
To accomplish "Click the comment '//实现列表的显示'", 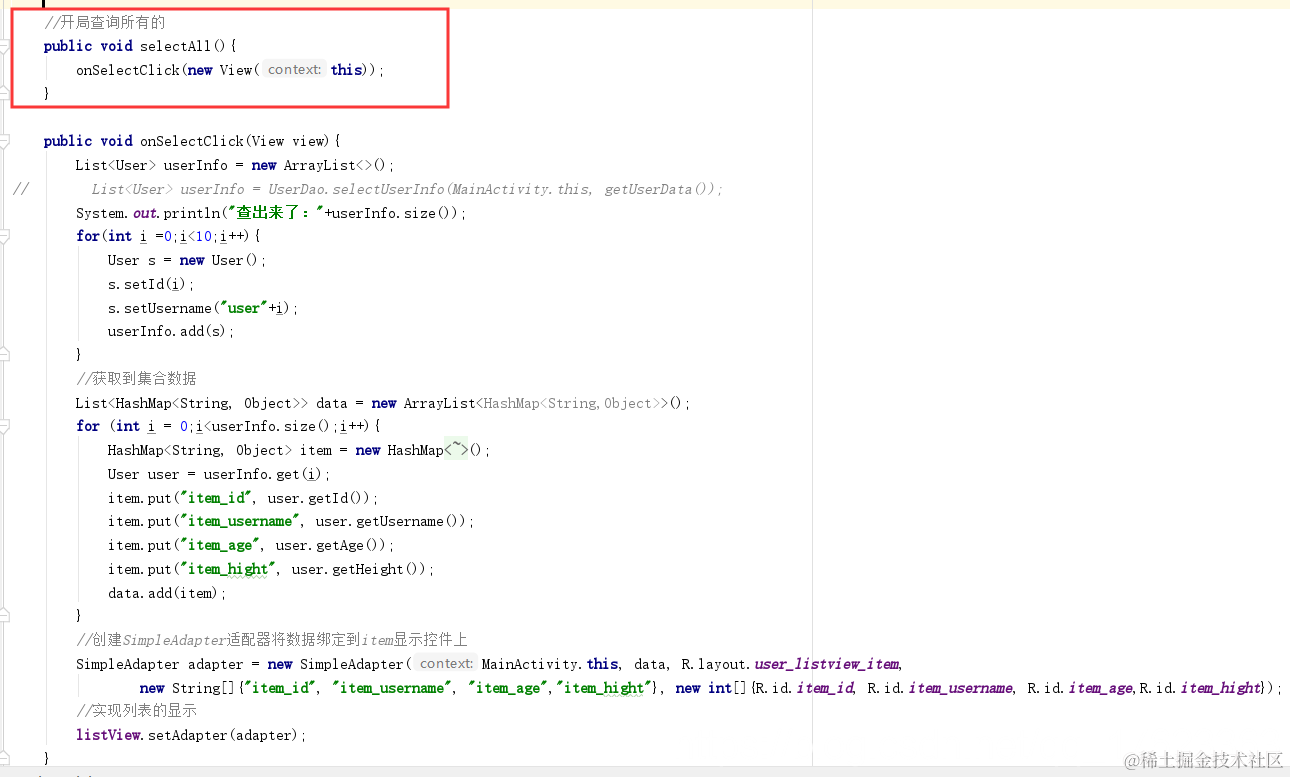I will 136,711.
